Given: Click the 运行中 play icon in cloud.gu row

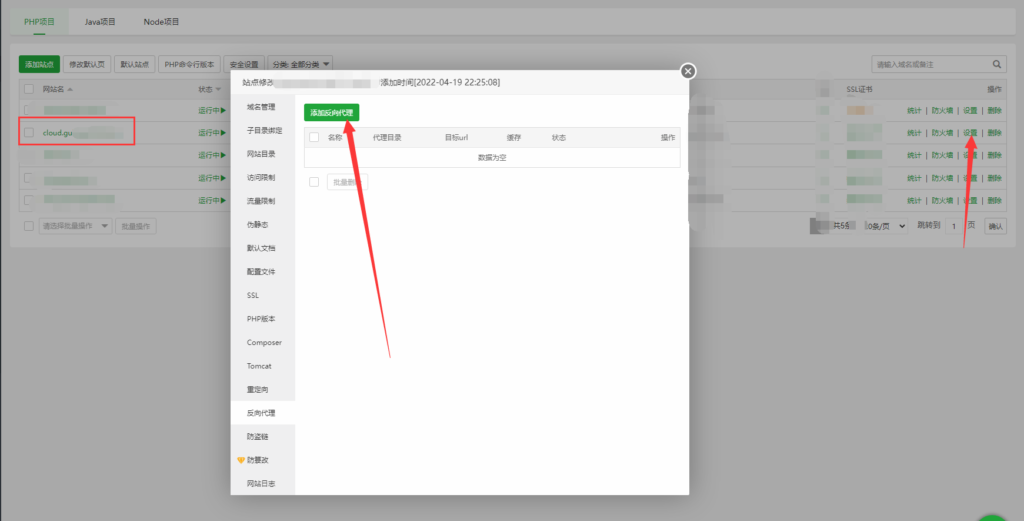Looking at the screenshot, I should click(x=223, y=133).
